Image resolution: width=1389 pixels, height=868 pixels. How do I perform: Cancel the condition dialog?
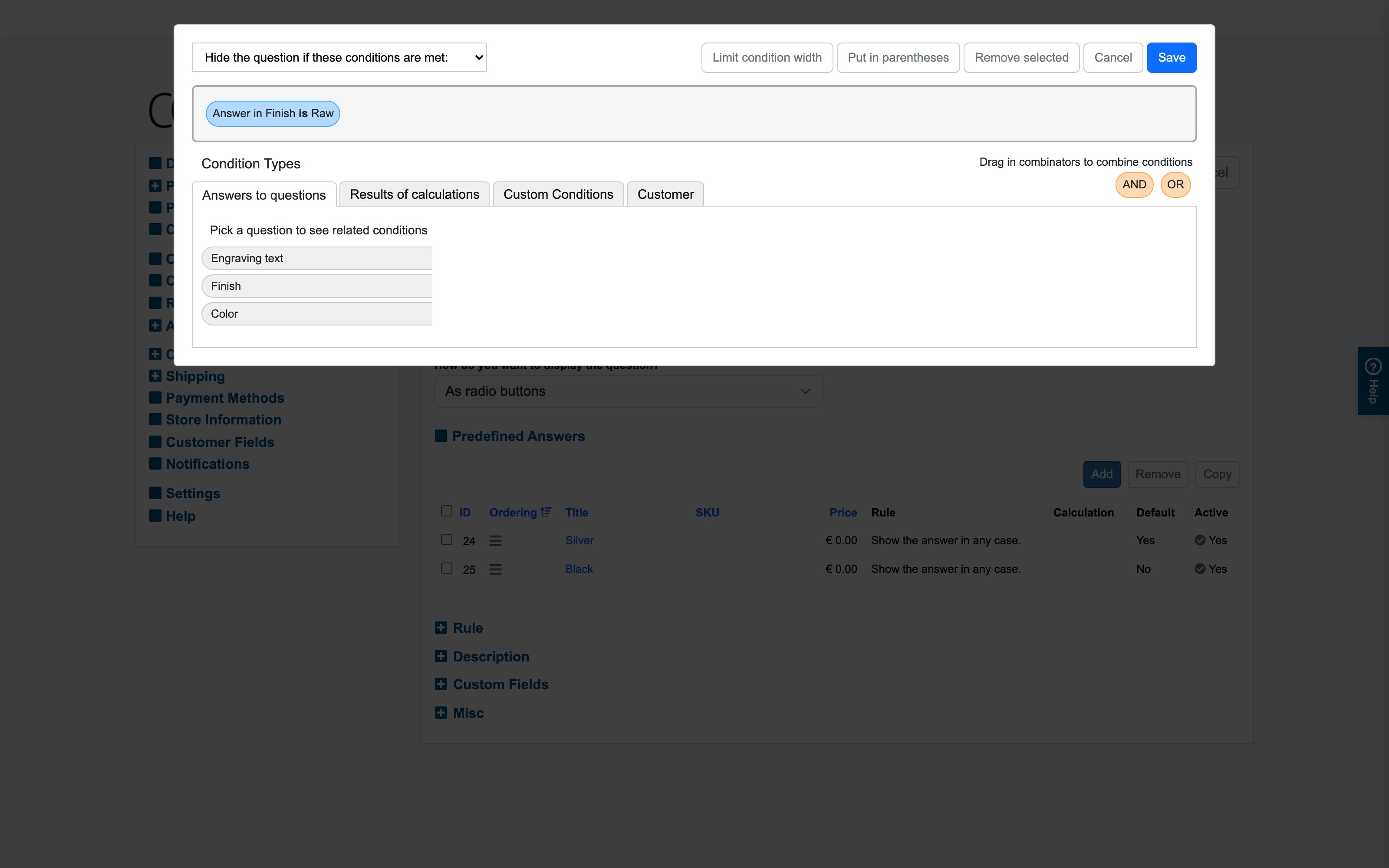pyautogui.click(x=1113, y=57)
